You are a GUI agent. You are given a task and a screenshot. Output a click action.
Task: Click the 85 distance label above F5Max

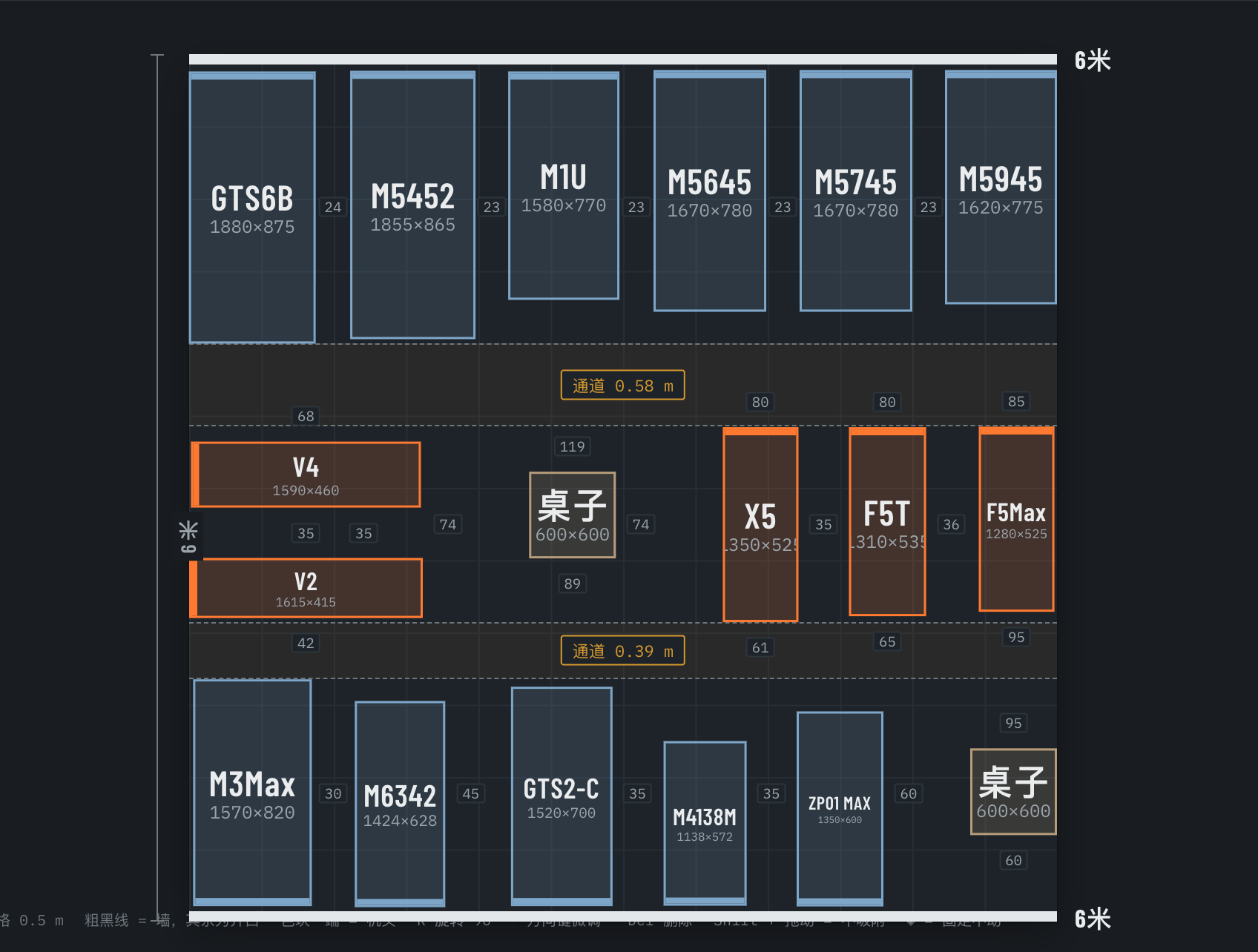(1016, 401)
